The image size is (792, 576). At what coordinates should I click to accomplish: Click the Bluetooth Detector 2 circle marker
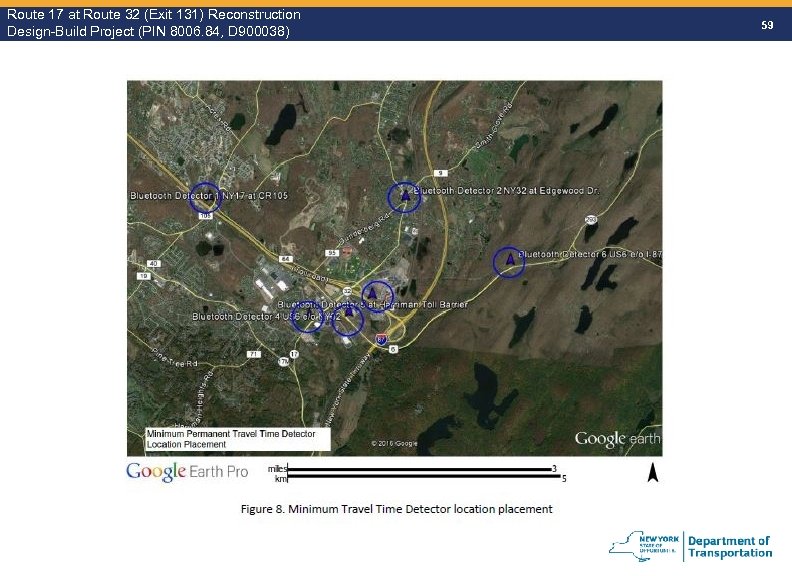pyautogui.click(x=404, y=197)
